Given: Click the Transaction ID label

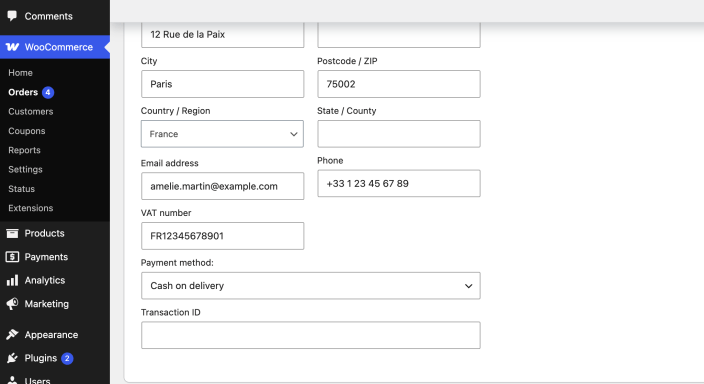Looking at the screenshot, I should (171, 312).
